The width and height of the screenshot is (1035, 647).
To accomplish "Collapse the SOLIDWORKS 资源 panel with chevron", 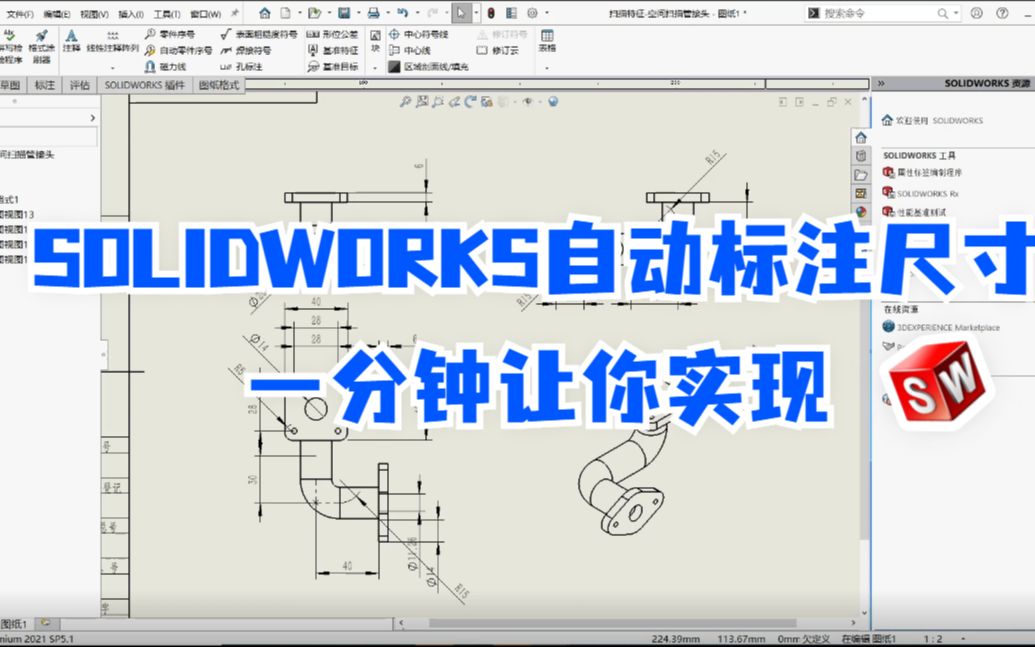I will click(881, 83).
